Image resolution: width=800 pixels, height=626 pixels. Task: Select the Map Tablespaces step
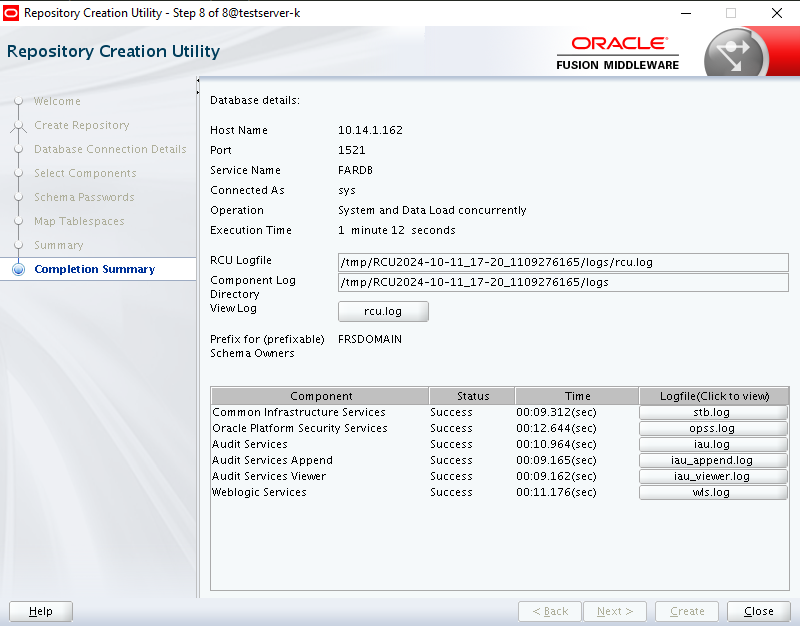79,221
